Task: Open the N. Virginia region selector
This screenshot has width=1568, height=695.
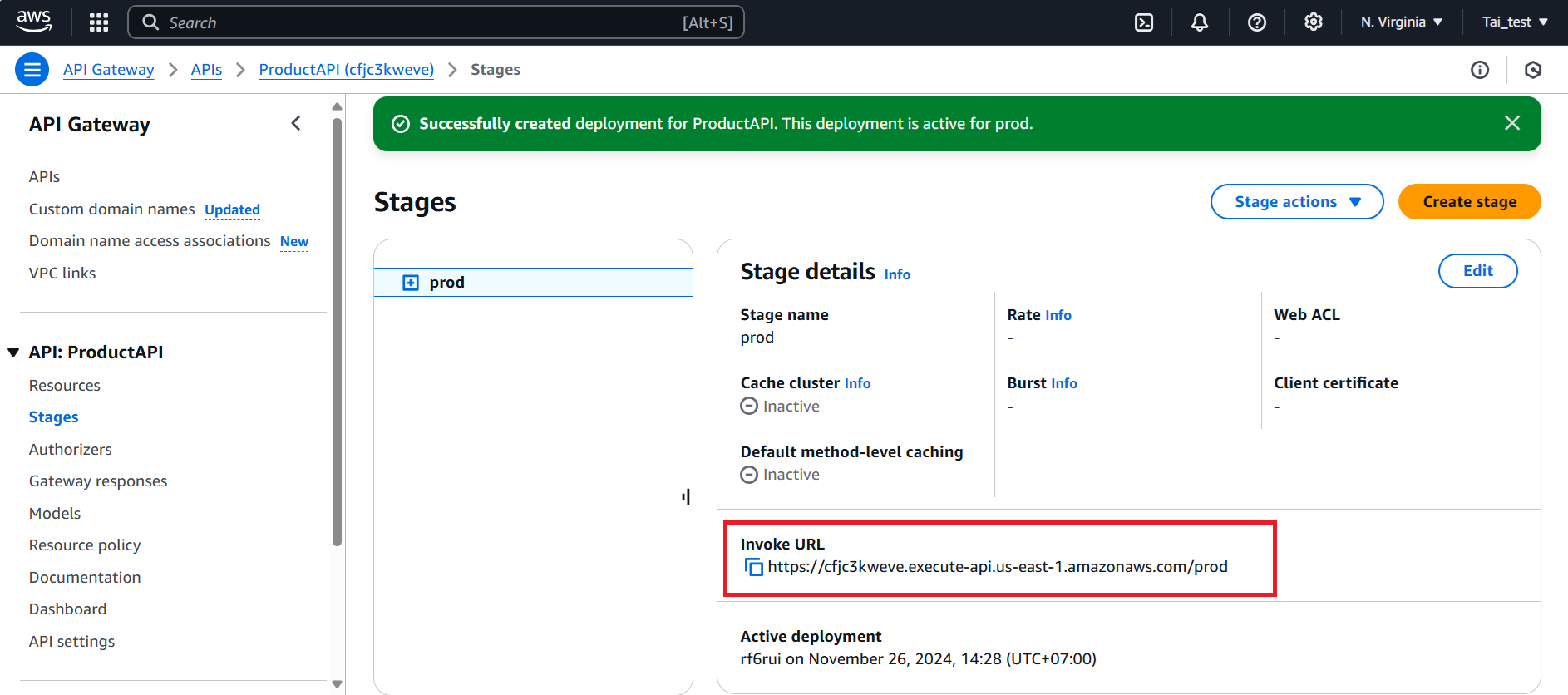Action: (x=1402, y=22)
